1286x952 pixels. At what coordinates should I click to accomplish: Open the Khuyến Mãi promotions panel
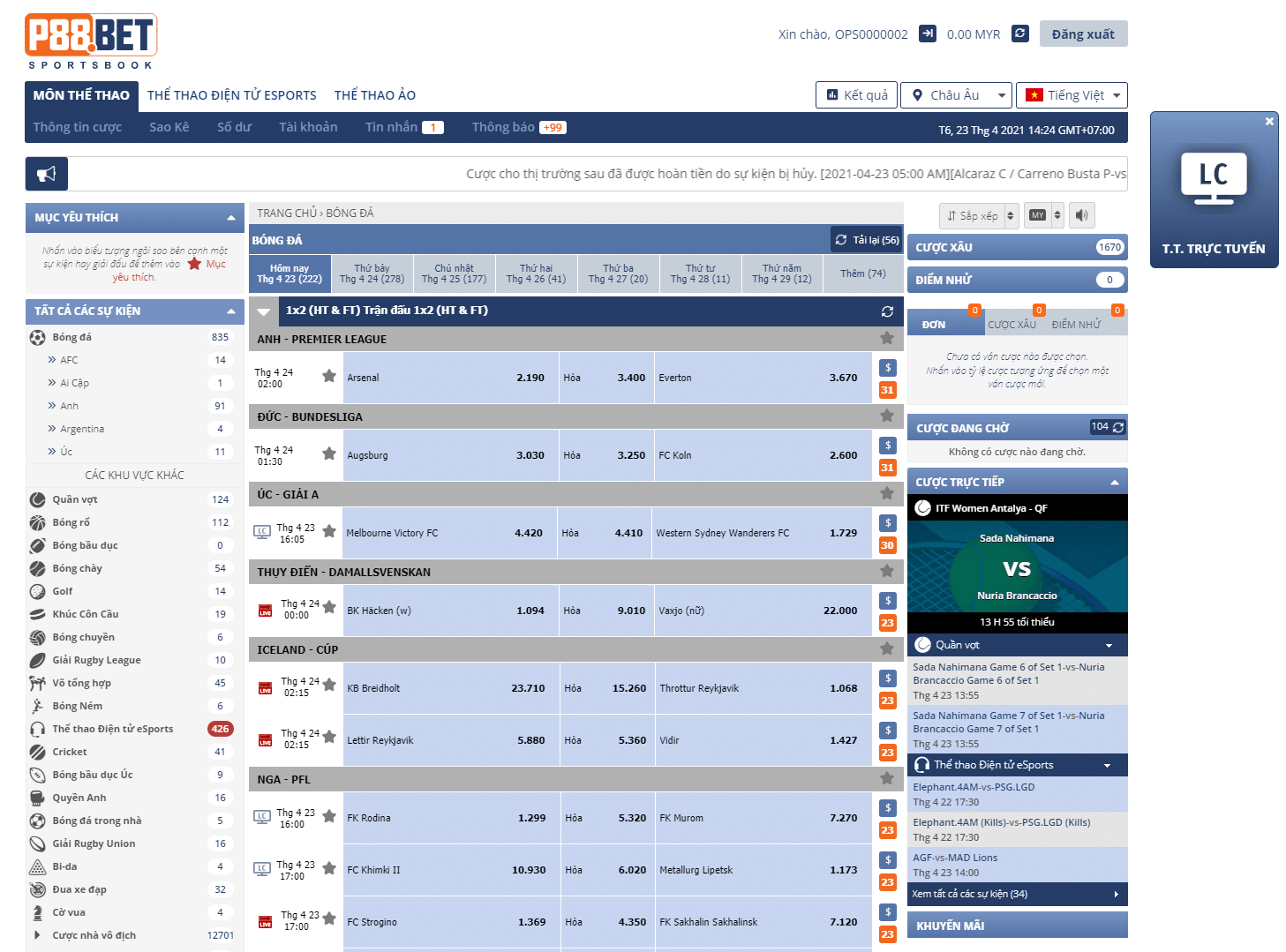(1017, 925)
